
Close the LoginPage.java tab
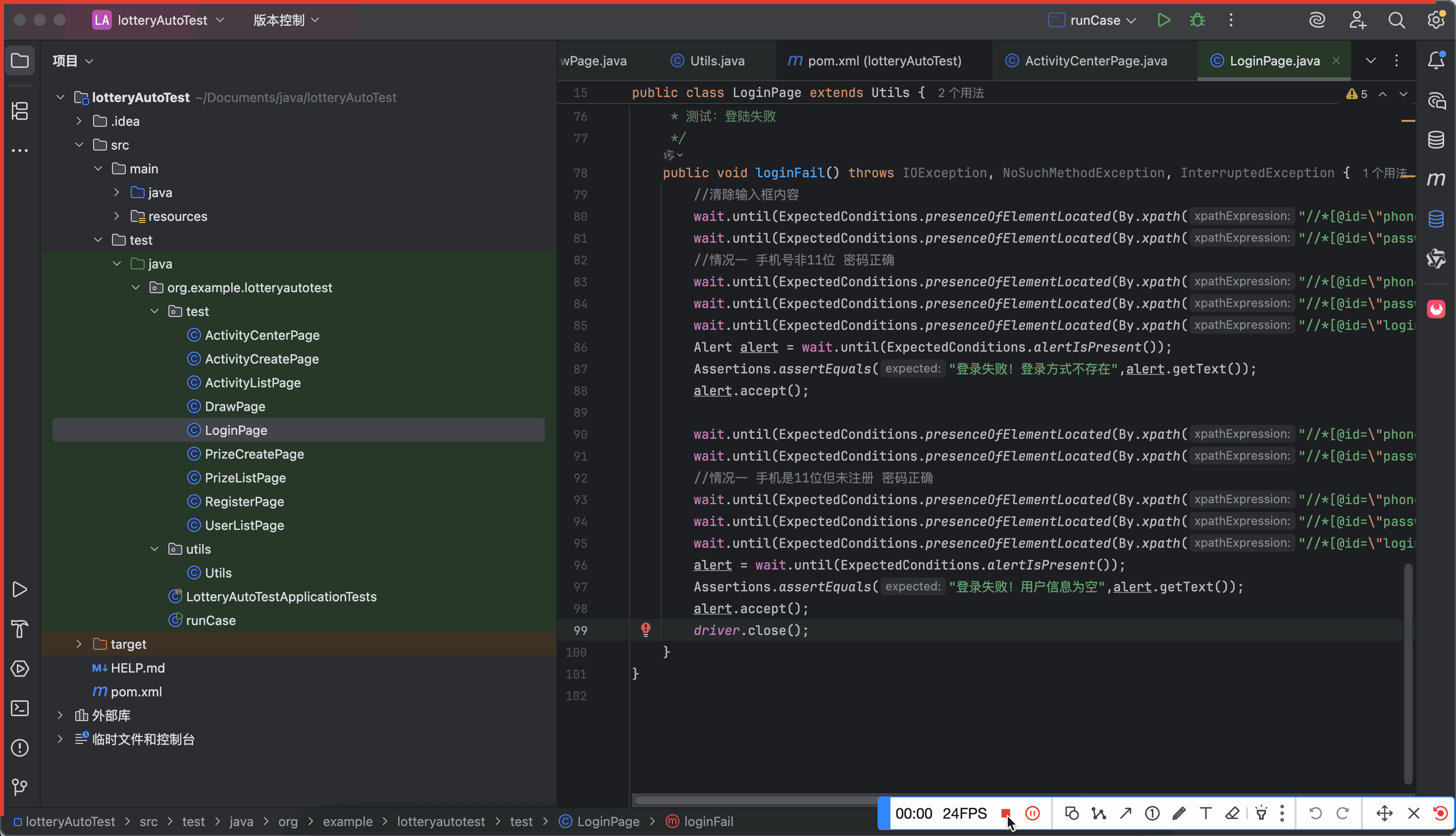point(1336,60)
